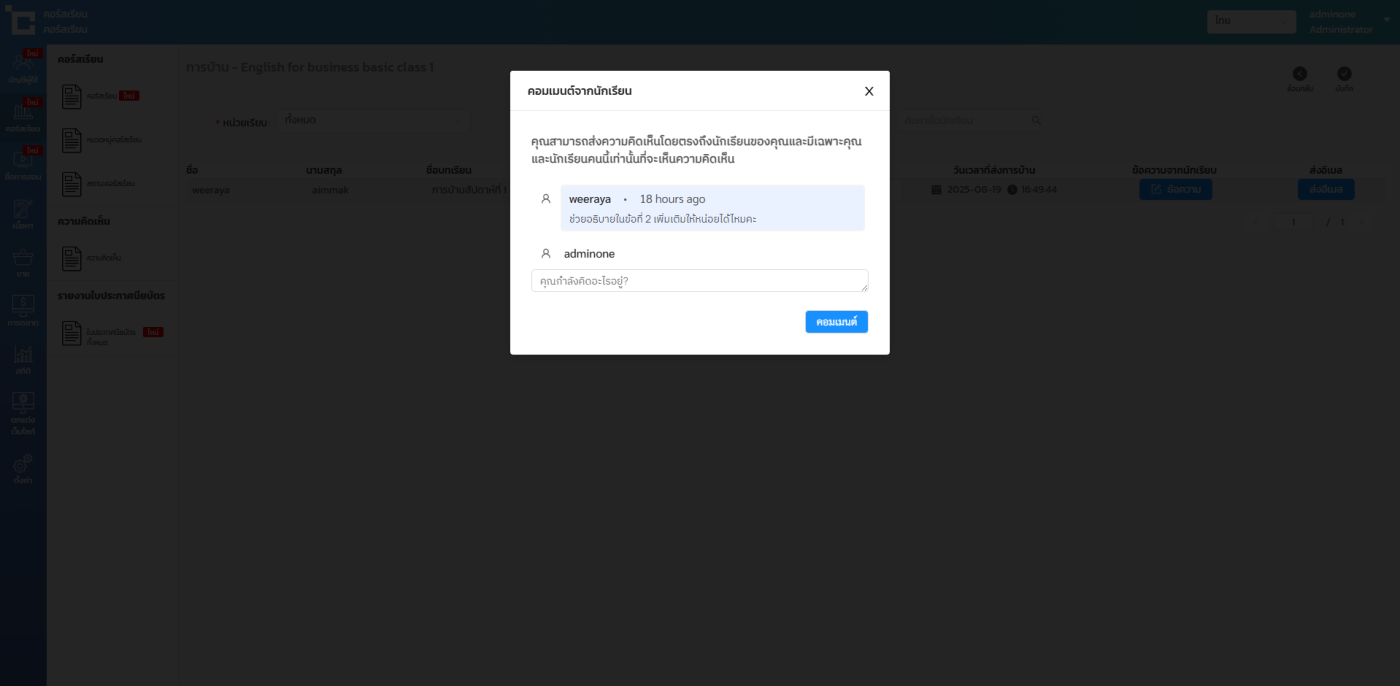
Task: Open the shopping basket sidebar icon
Action: pos(22,260)
